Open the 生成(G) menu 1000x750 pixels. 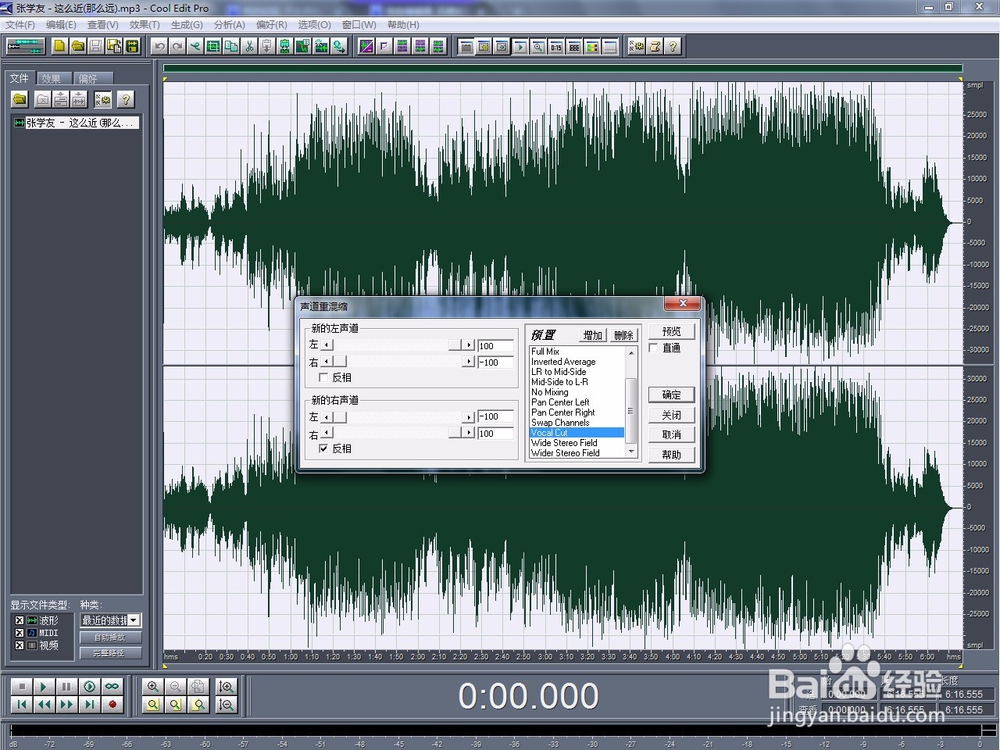click(x=186, y=25)
